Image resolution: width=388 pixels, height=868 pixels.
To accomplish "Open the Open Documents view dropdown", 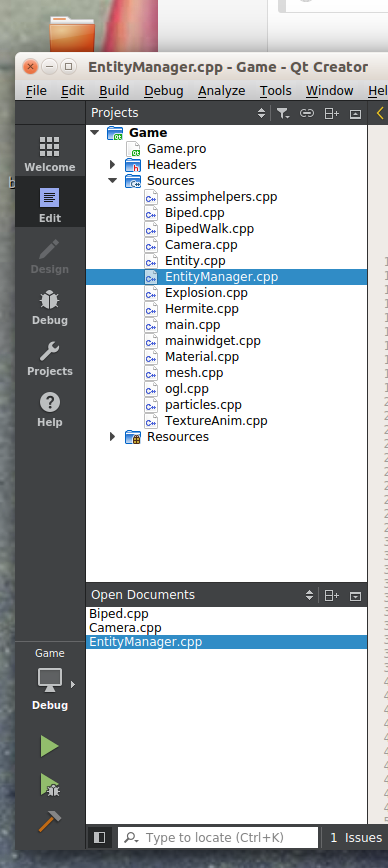I will point(309,595).
